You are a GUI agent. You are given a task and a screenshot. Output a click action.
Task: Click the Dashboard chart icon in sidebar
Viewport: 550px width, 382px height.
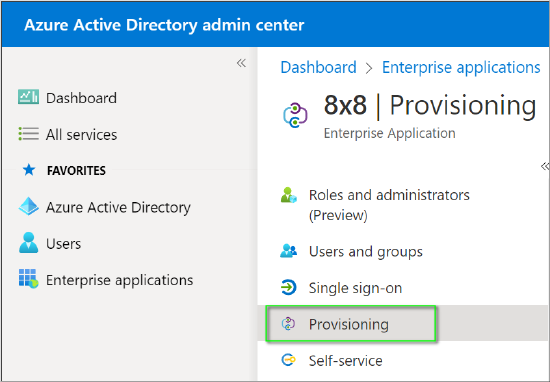28,97
